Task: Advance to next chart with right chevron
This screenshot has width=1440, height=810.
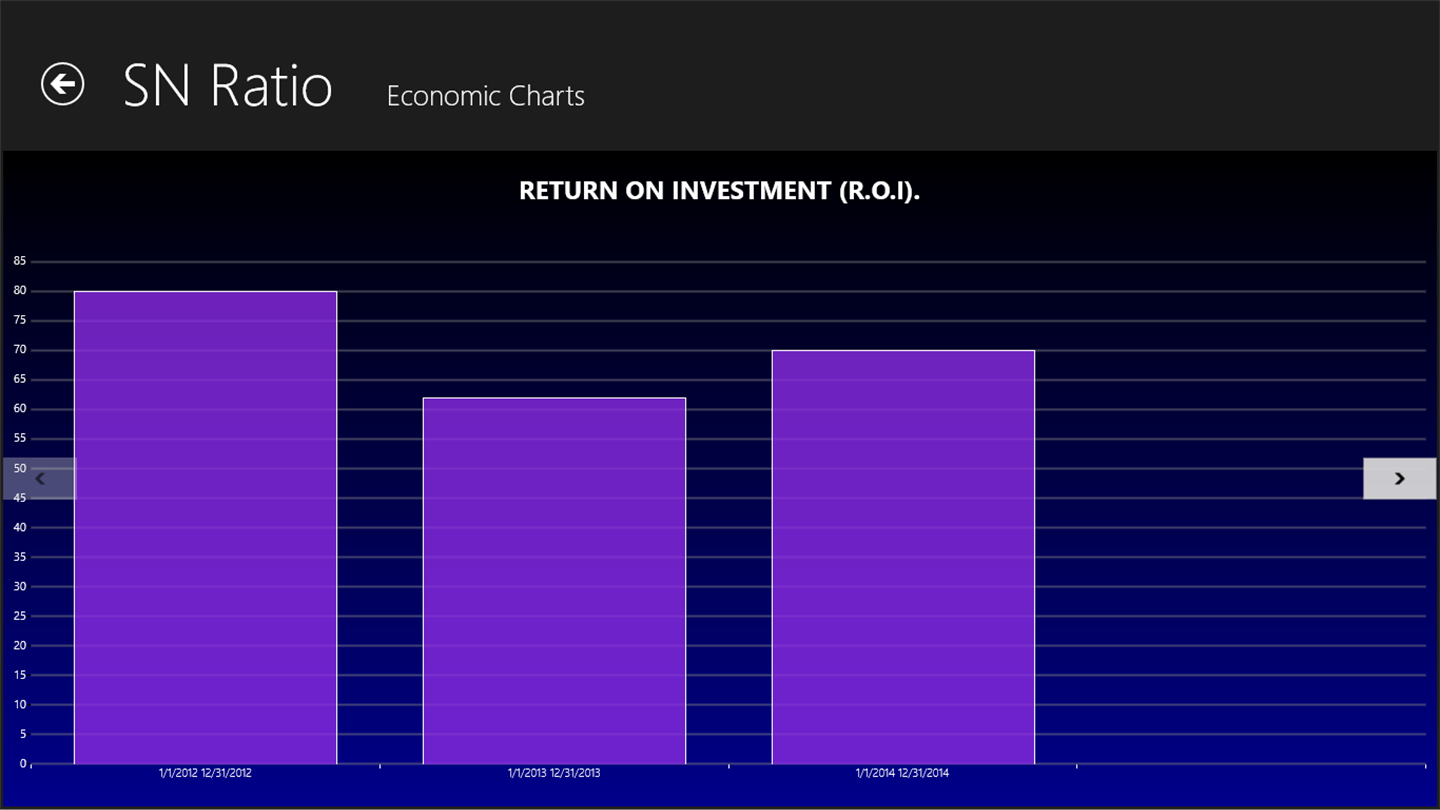Action: tap(1399, 479)
